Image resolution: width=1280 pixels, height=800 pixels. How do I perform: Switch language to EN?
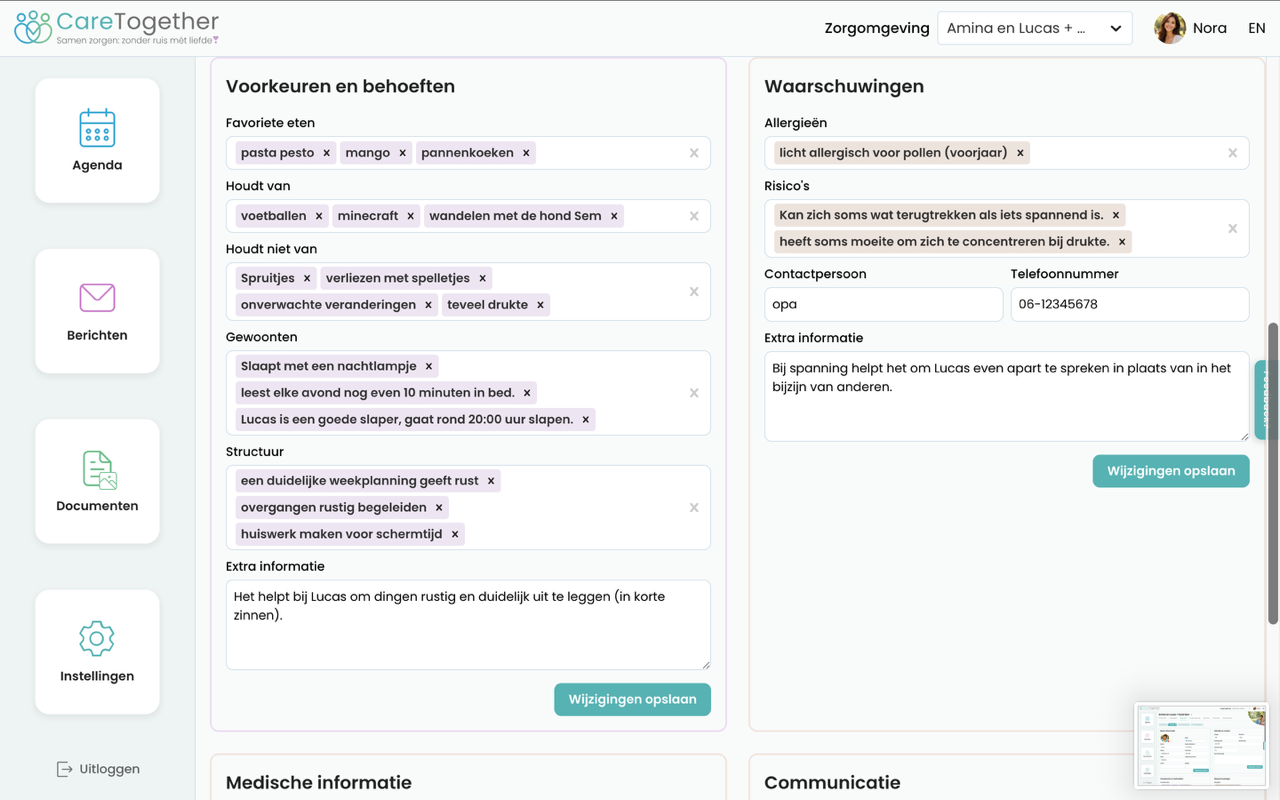[1257, 28]
